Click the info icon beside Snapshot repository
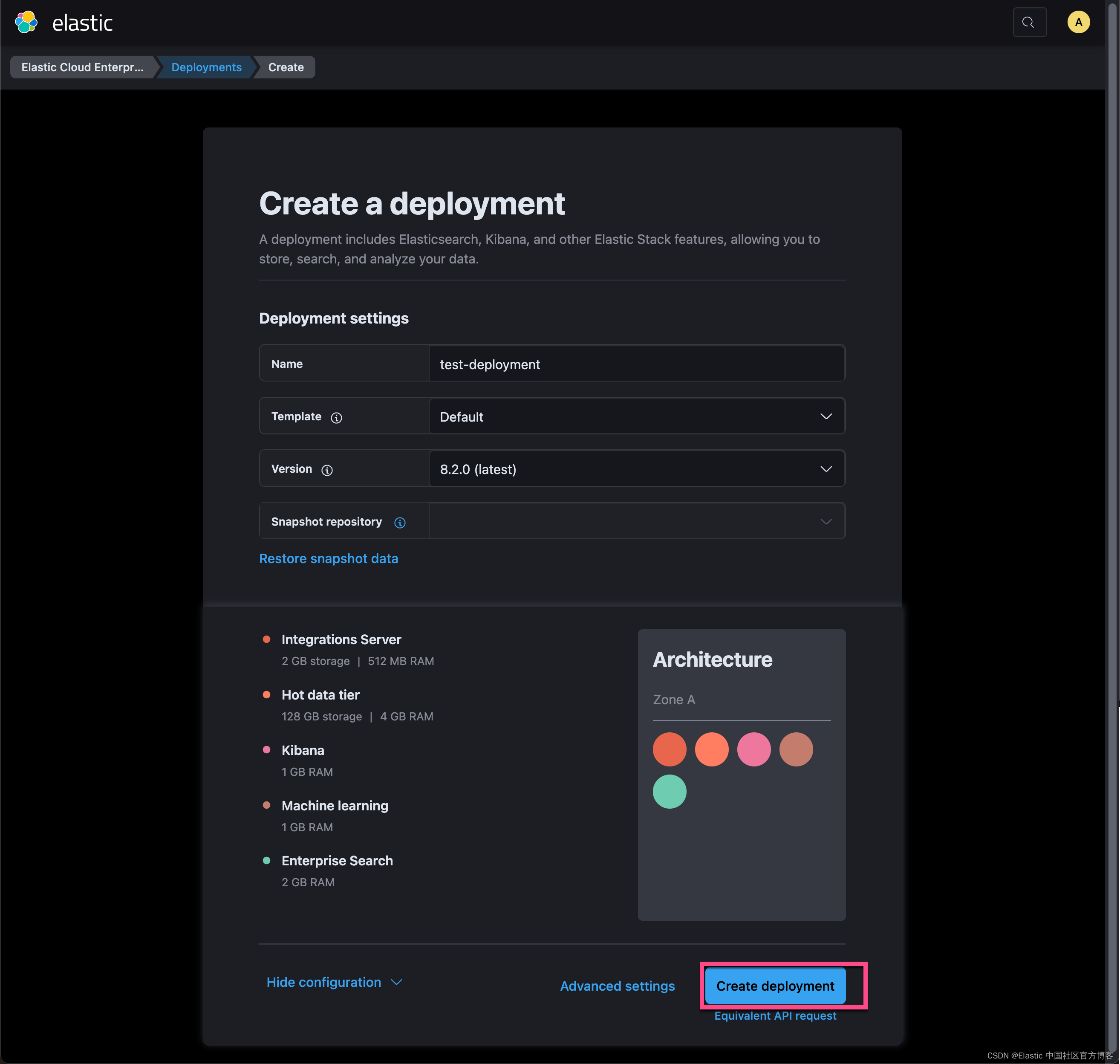The height and width of the screenshot is (1064, 1120). 399,522
